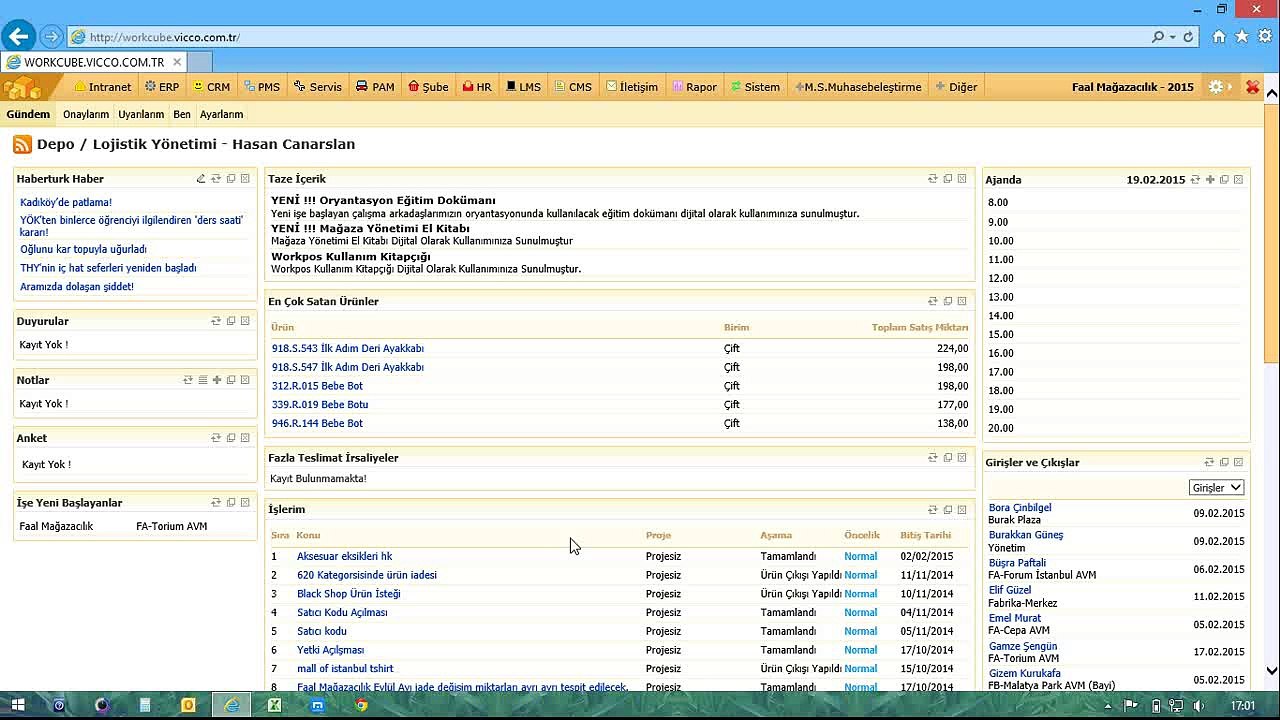Image resolution: width=1280 pixels, height=720 pixels.
Task: Open product 339.R.019 Bebe Botu
Action: point(320,405)
